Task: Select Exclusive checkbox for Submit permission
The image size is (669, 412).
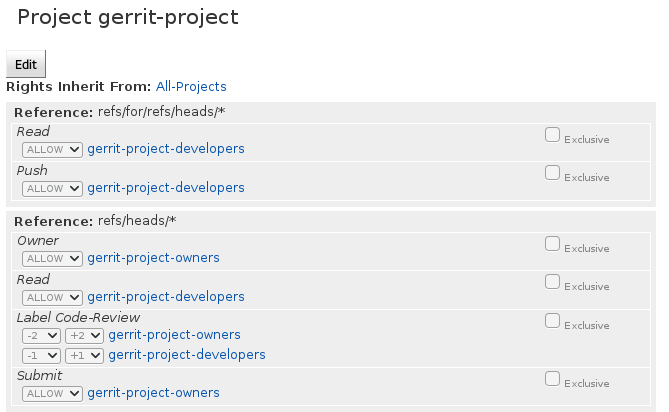Action: pos(552,379)
